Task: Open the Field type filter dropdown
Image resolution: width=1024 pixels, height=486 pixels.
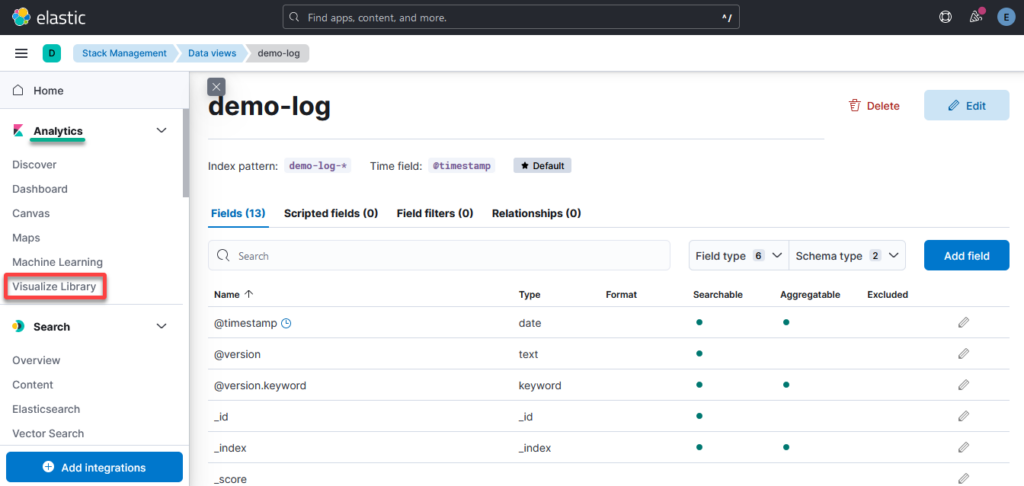Action: pyautogui.click(x=738, y=256)
